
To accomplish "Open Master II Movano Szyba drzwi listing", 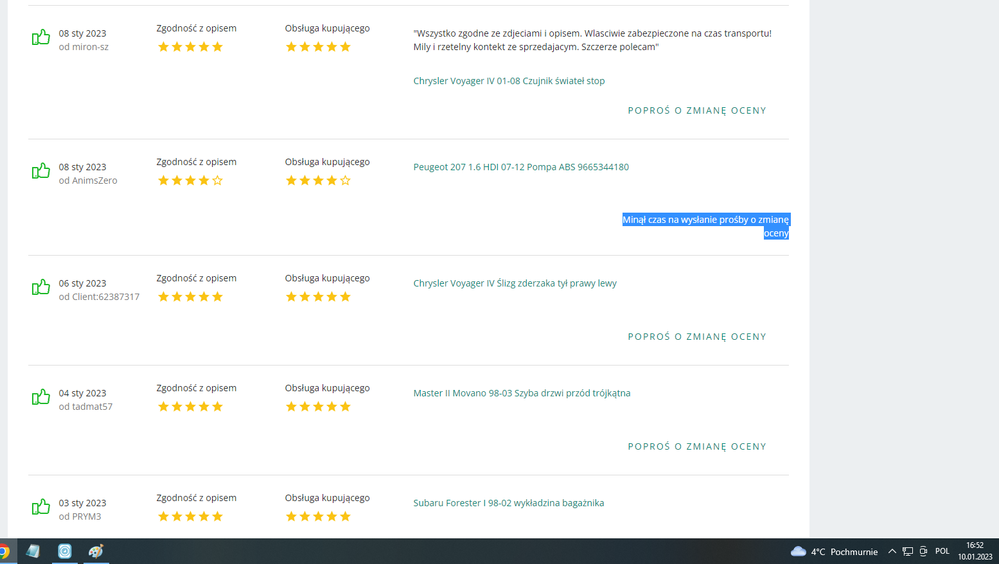I will click(x=522, y=393).
